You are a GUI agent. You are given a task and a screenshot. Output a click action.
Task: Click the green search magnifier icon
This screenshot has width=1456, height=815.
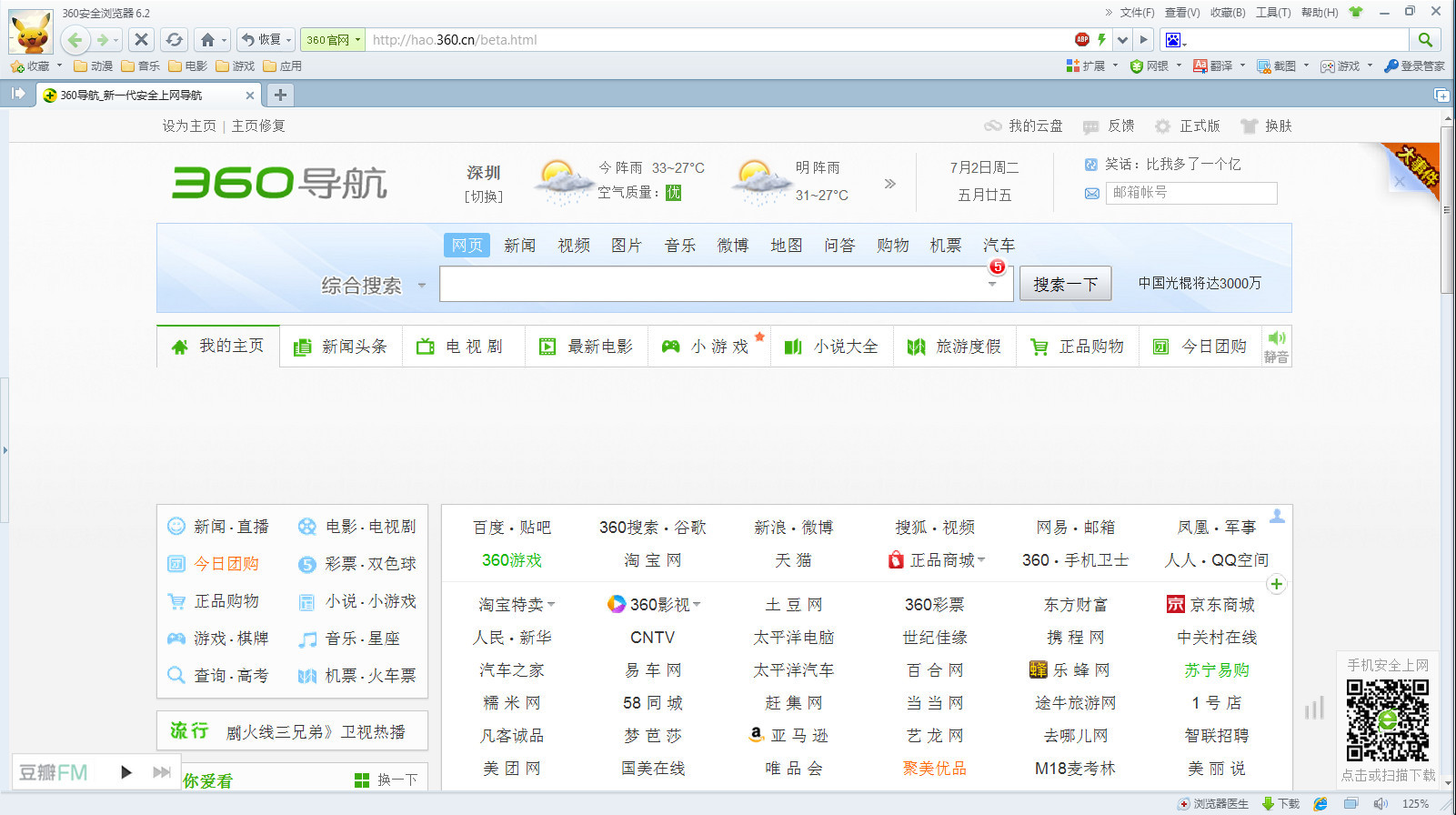pyautogui.click(x=1425, y=40)
